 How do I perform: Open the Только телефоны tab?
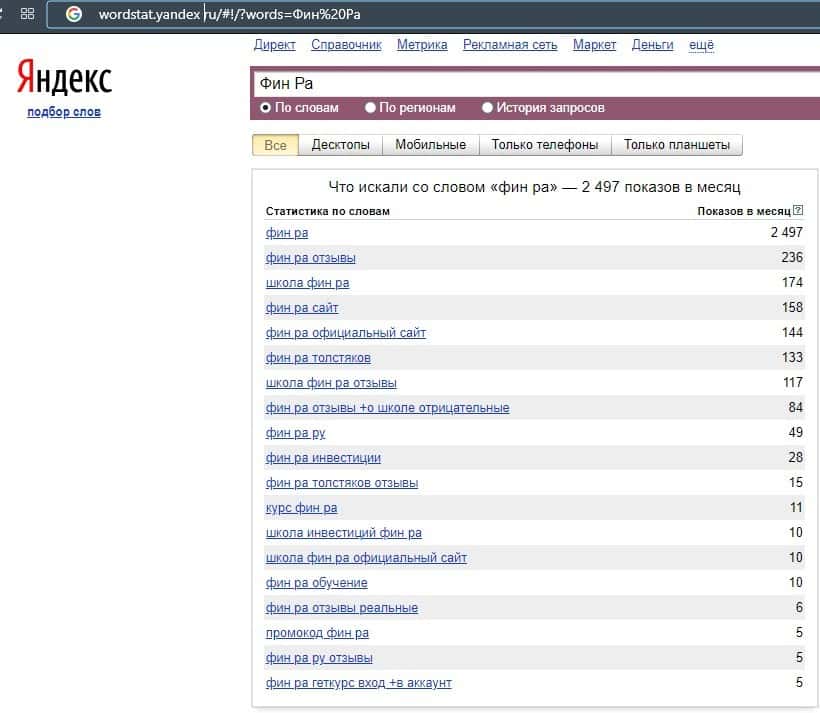point(545,145)
